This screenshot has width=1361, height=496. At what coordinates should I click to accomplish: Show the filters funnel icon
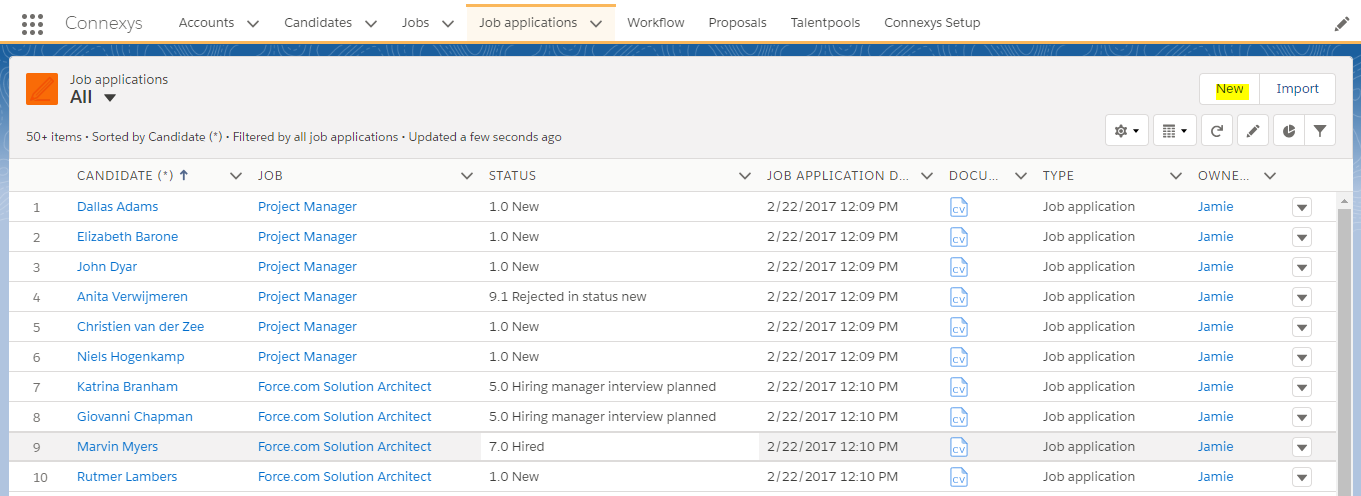[1320, 130]
